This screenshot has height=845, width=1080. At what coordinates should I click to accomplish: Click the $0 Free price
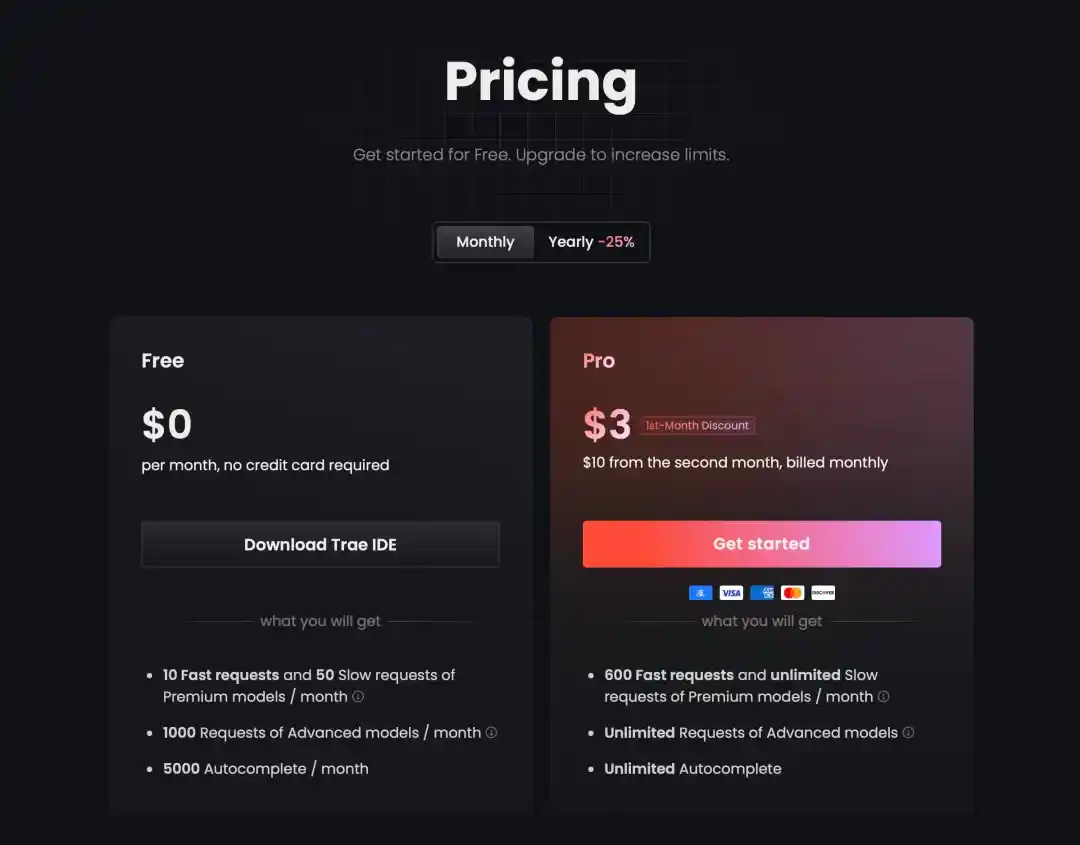167,424
